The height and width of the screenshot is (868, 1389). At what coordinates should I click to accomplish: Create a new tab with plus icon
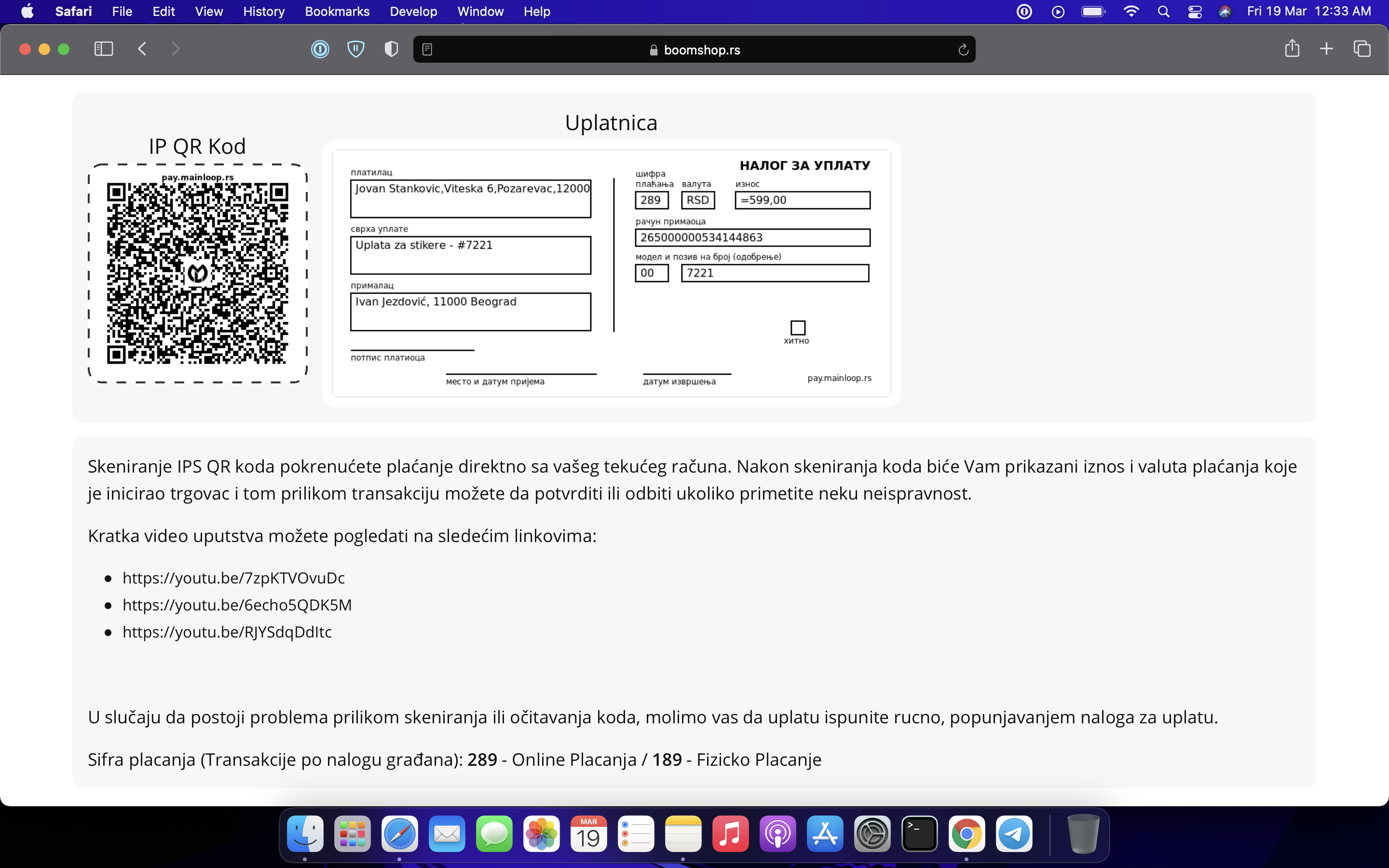click(x=1326, y=49)
